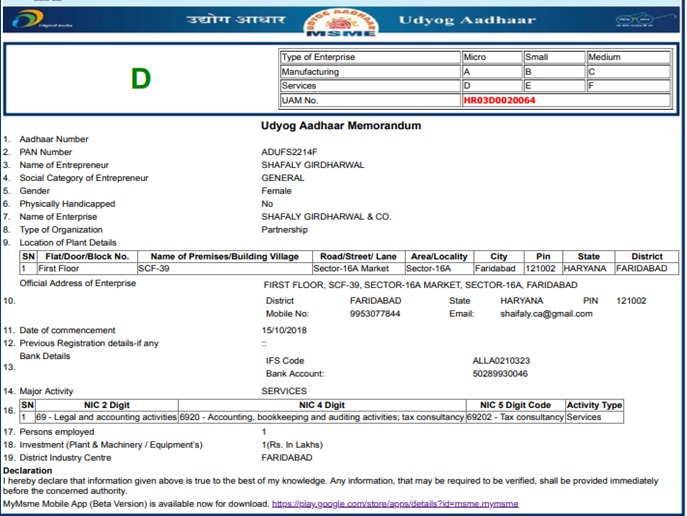This screenshot has width=687, height=516.
Task: Select PAN number ADUFS2214F
Action: point(289,152)
